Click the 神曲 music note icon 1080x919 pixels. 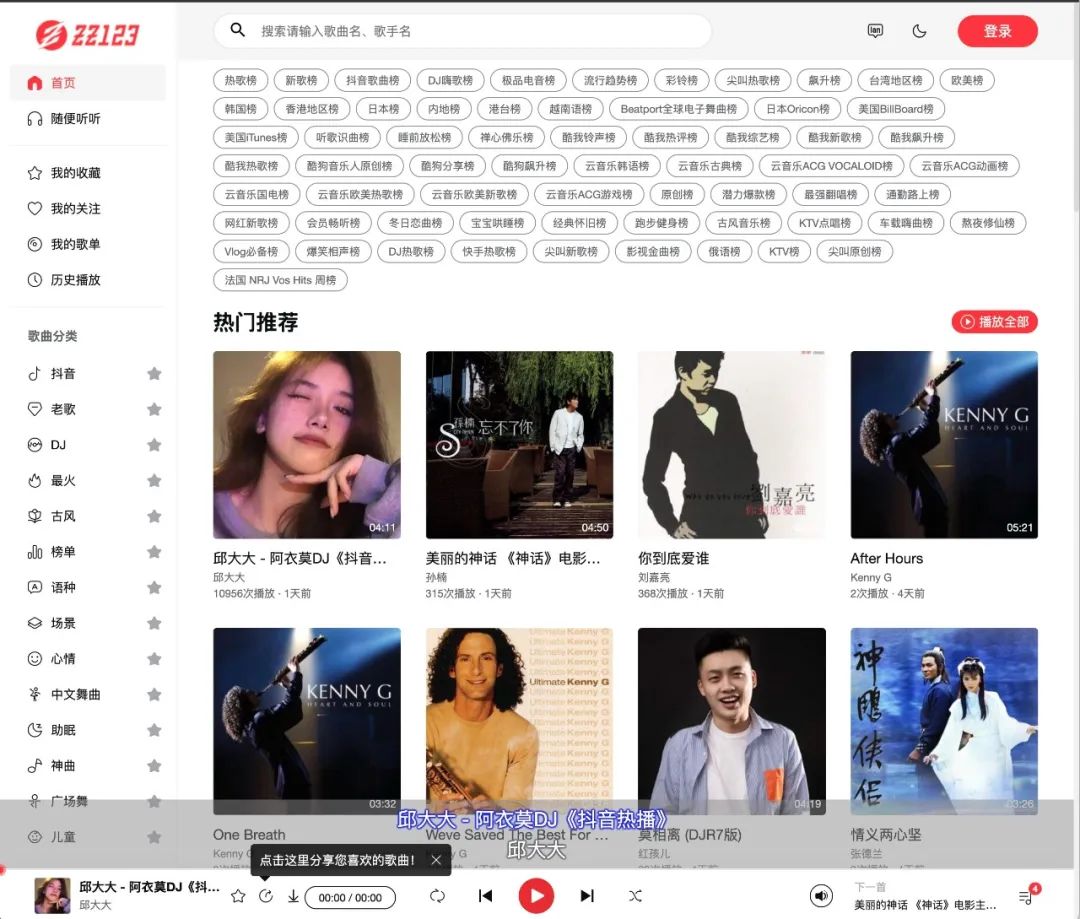34,765
